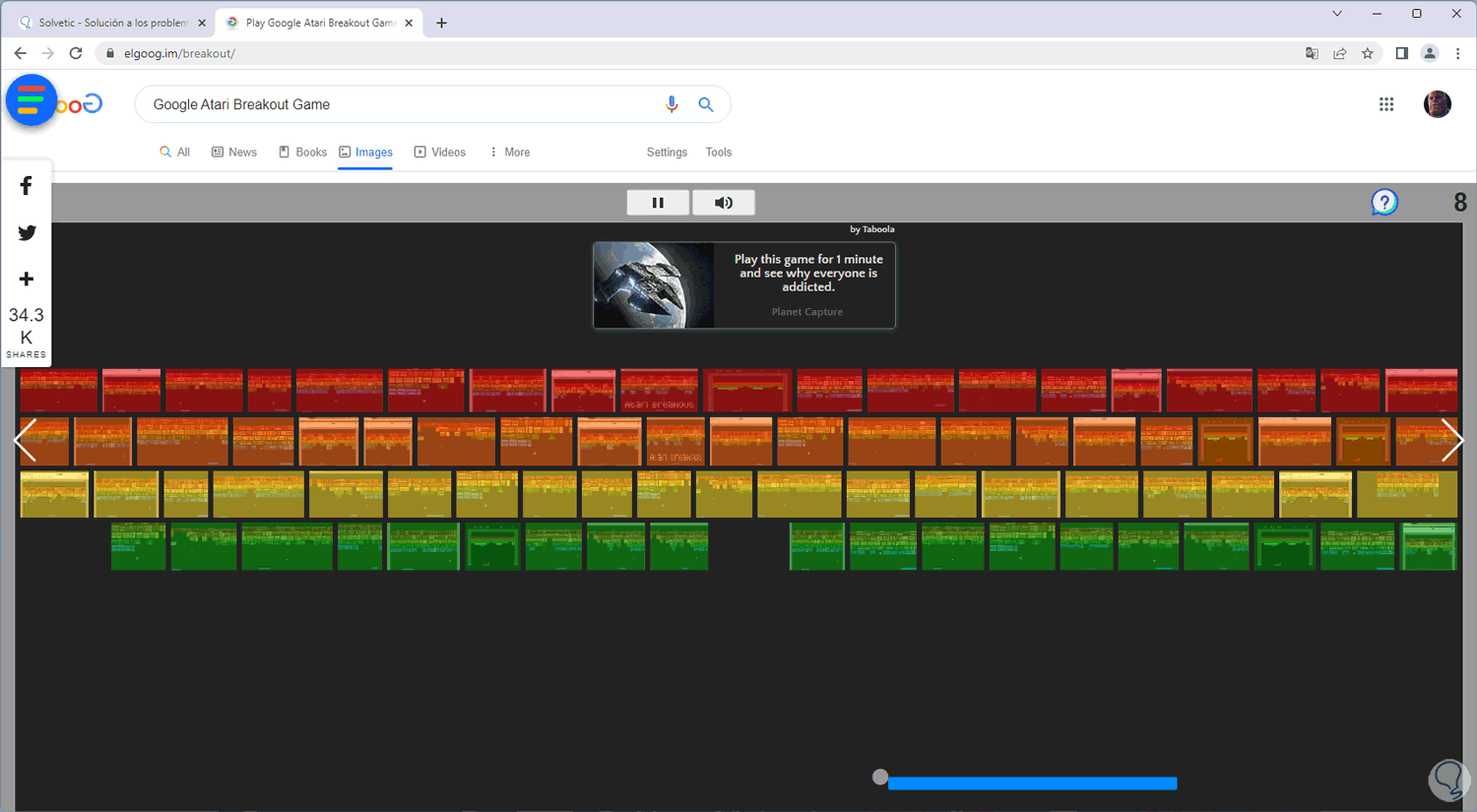
Task: Reload the current page
Action: (x=76, y=53)
